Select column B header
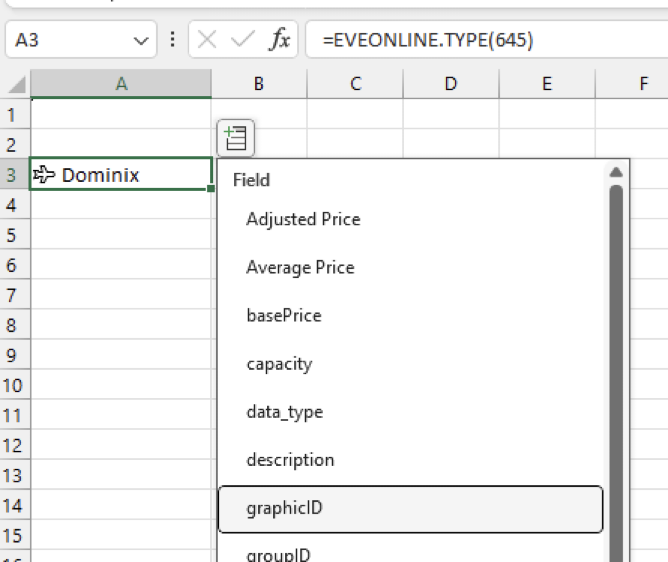This screenshot has height=562, width=668. [x=259, y=84]
